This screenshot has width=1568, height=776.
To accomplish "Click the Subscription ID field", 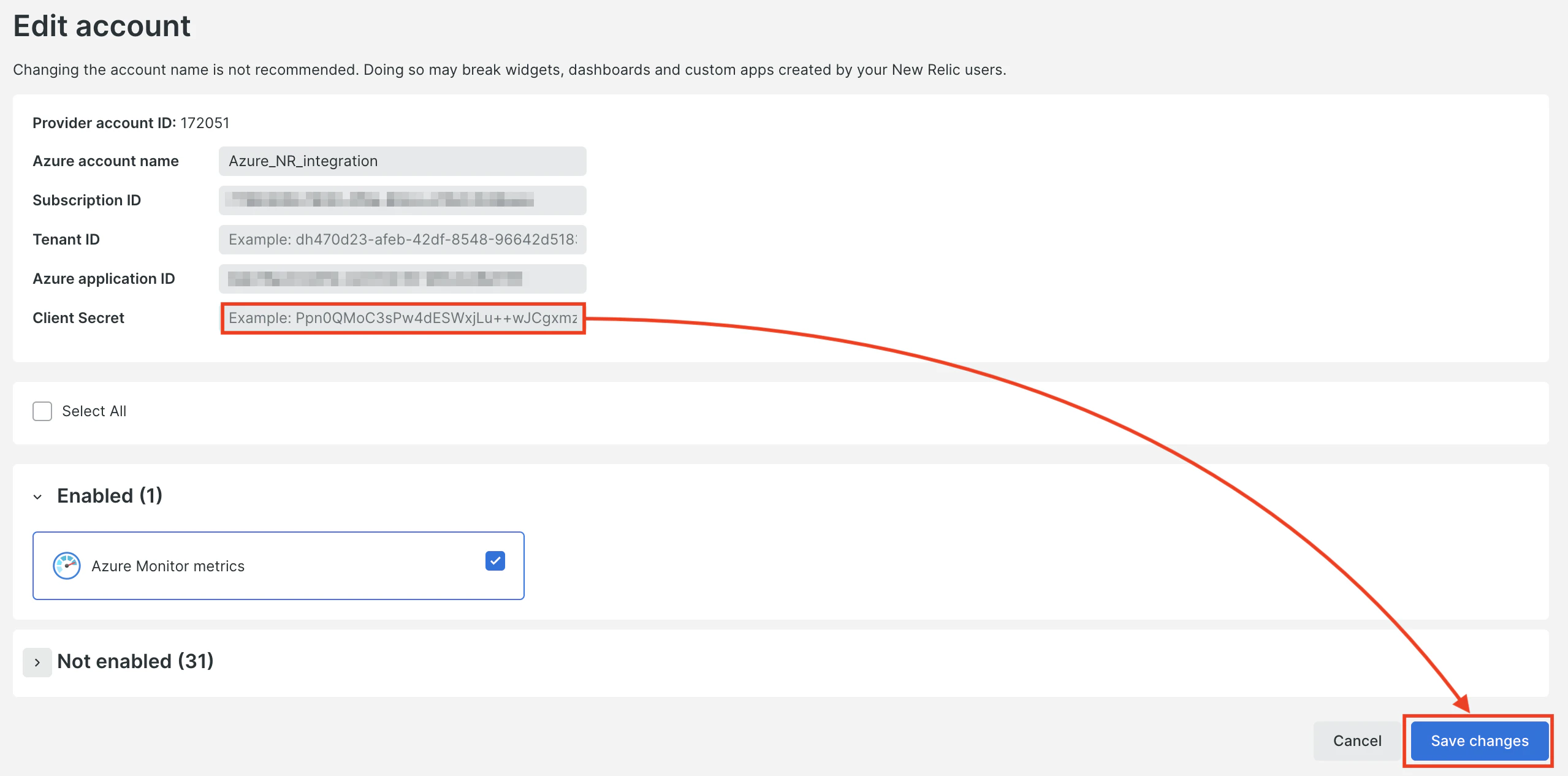I will click(403, 200).
